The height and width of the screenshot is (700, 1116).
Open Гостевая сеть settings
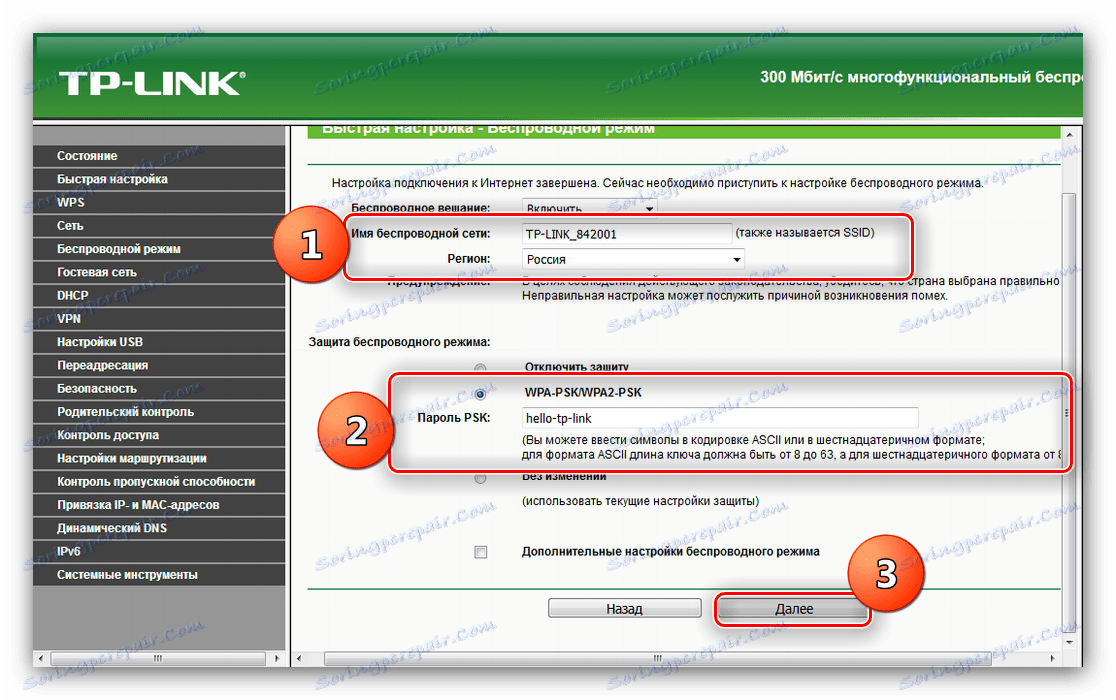tap(159, 272)
